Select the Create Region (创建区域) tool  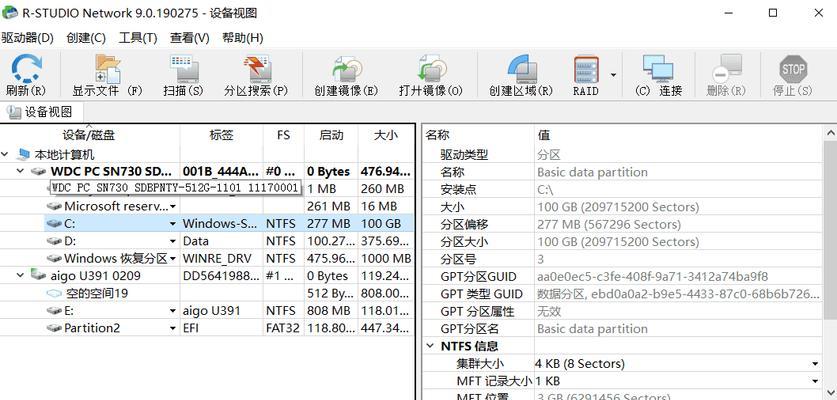521,76
